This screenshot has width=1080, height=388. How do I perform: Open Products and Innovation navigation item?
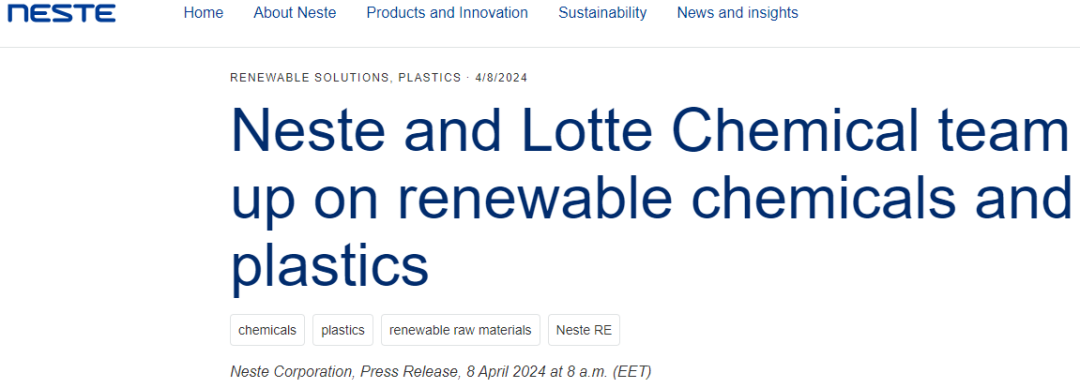[x=447, y=13]
